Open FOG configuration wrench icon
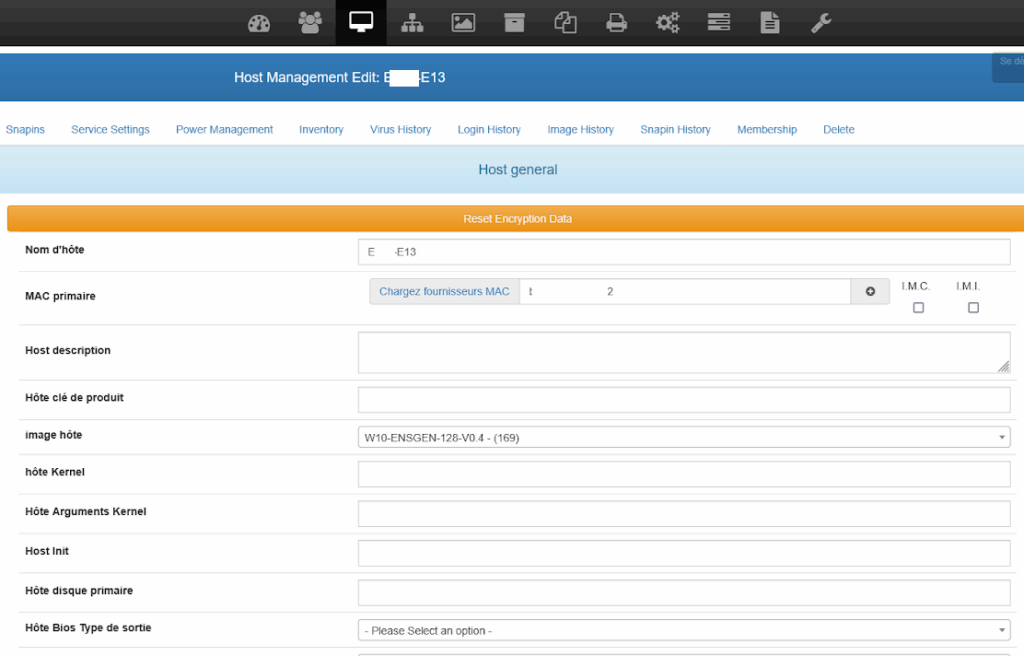 [x=821, y=23]
